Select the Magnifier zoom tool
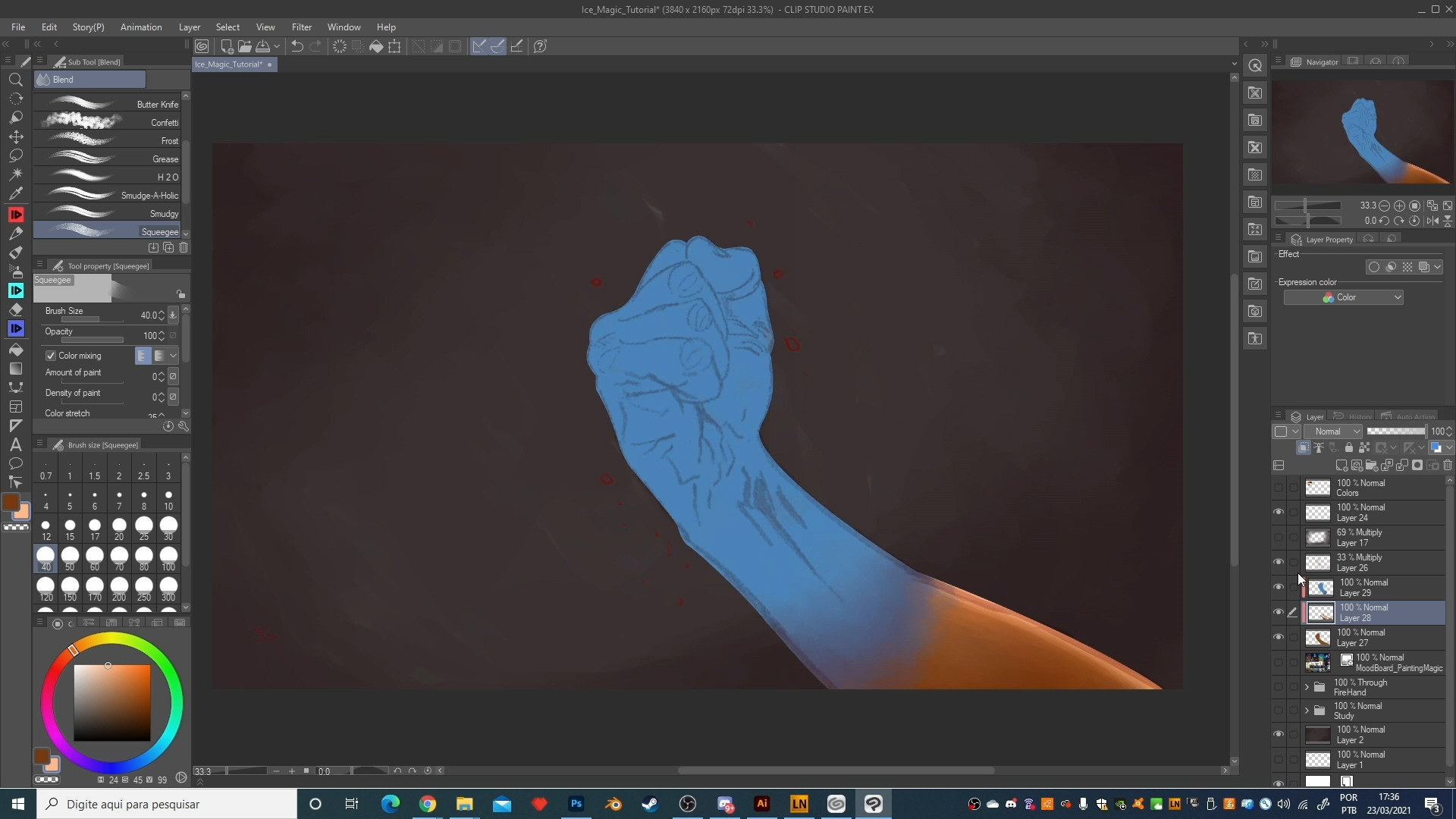1456x819 pixels. point(15,80)
